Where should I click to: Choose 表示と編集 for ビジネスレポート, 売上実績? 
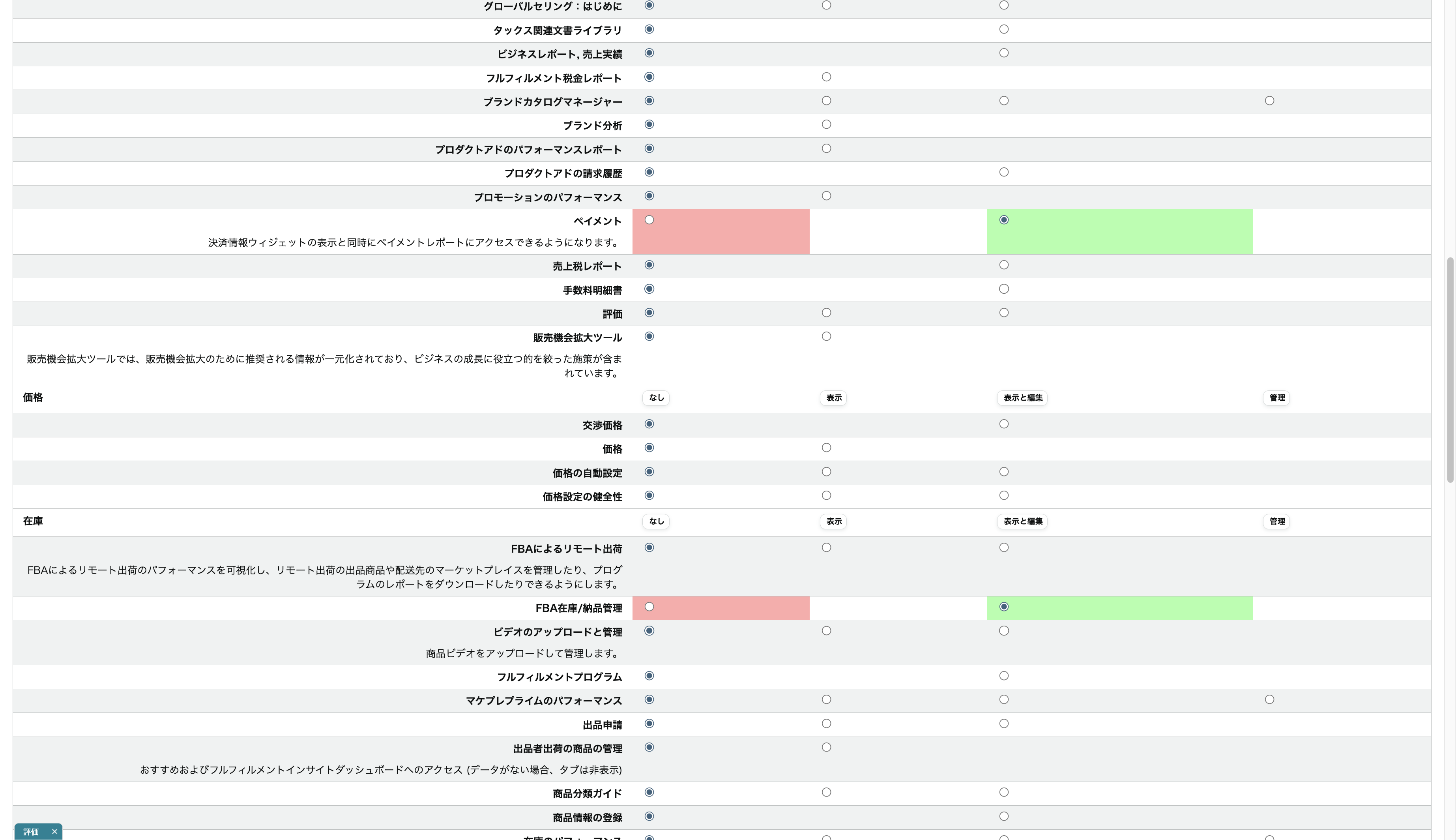pos(1004,53)
